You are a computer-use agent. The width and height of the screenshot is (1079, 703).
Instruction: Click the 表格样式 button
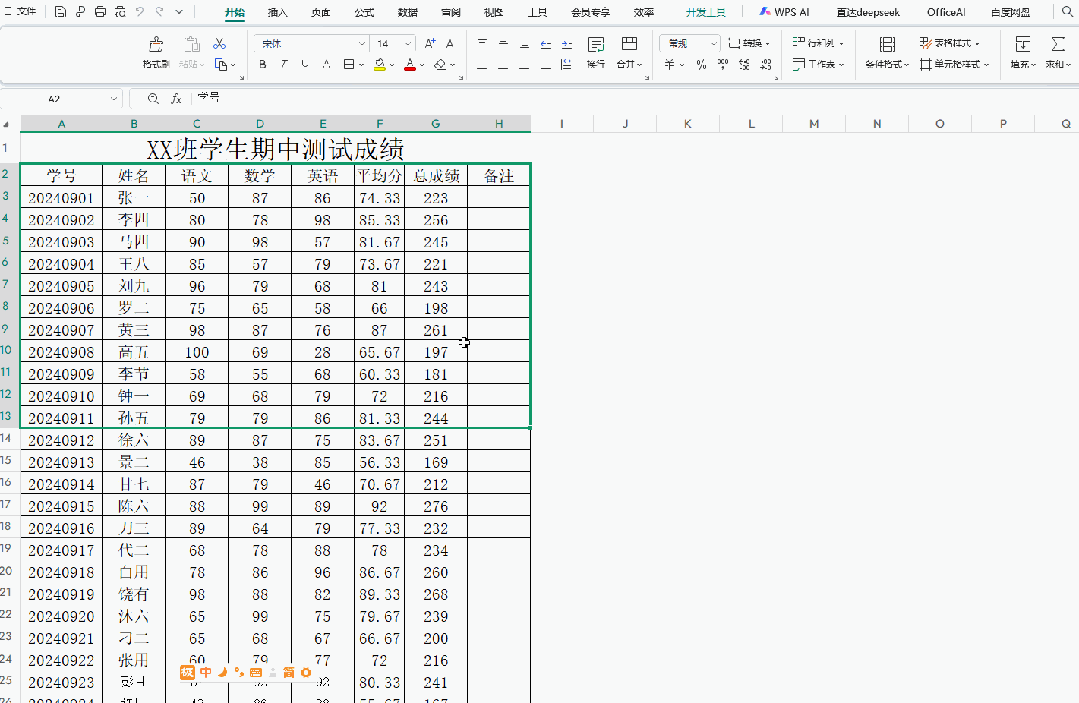(950, 43)
